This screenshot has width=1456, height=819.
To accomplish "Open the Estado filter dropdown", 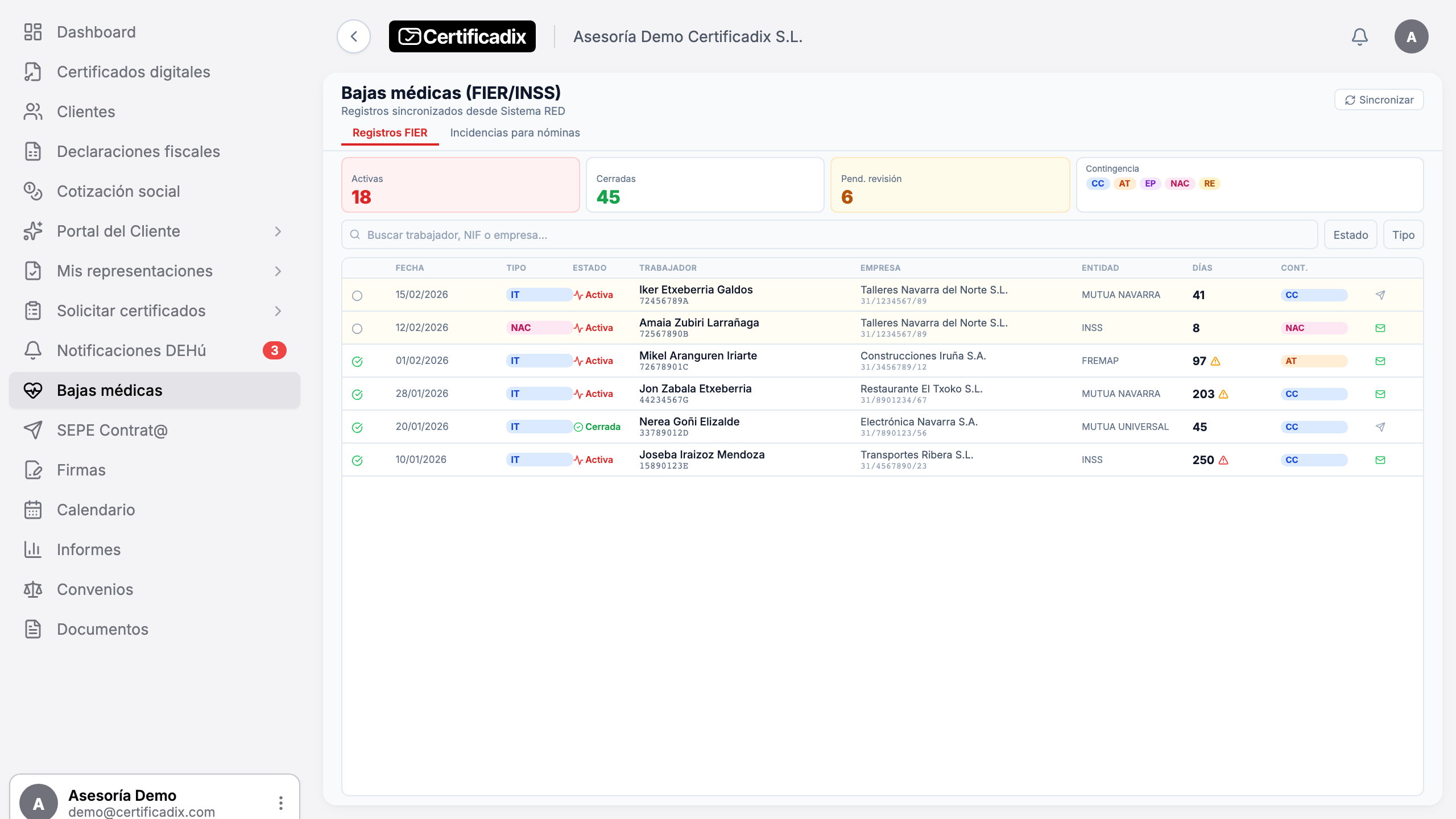I will pos(1350,235).
